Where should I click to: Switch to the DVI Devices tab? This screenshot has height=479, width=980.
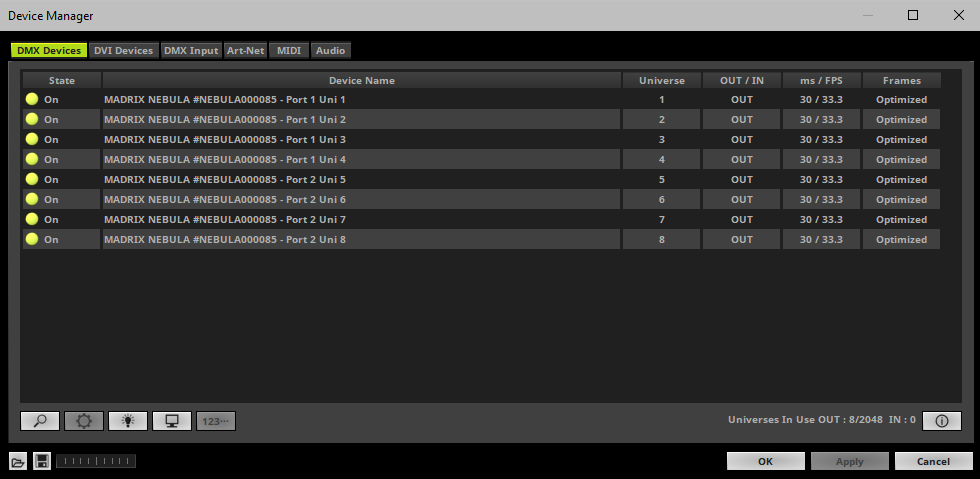(124, 51)
